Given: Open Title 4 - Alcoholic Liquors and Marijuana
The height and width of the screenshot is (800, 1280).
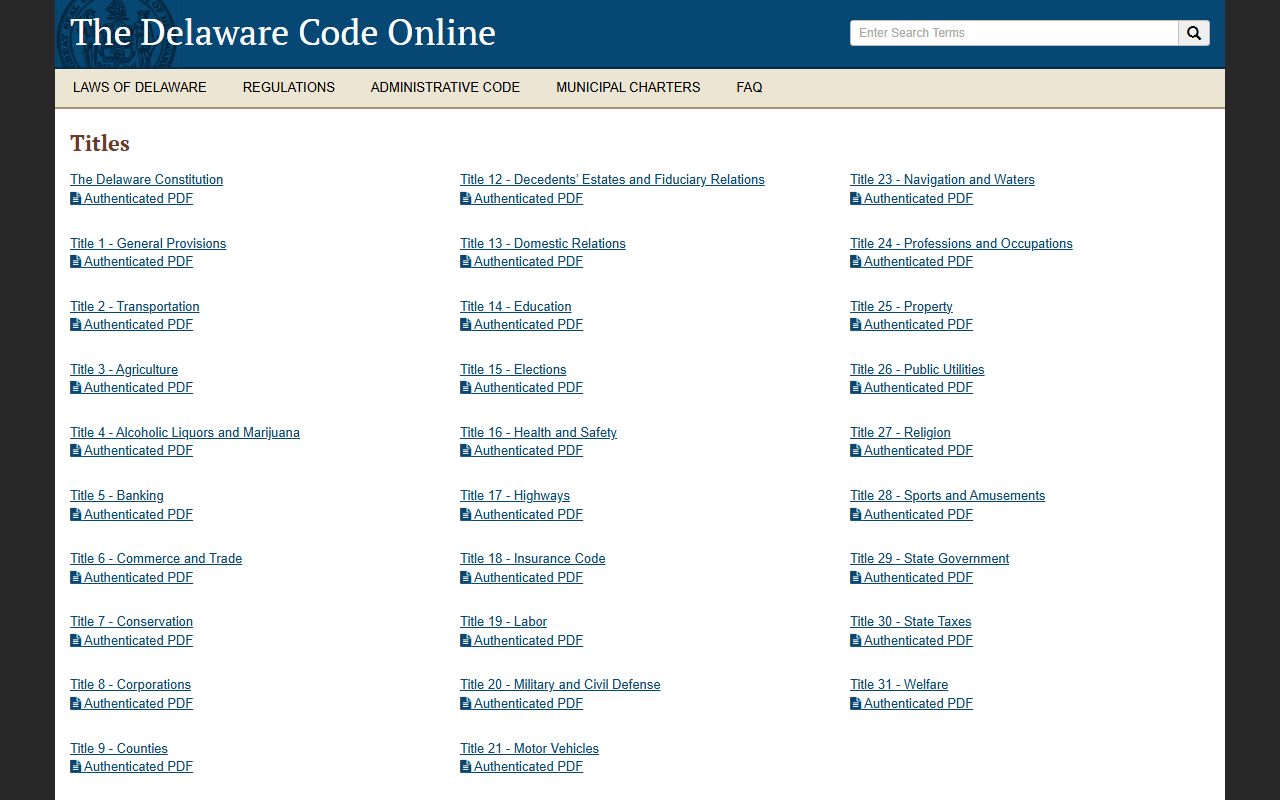Looking at the screenshot, I should click(185, 432).
